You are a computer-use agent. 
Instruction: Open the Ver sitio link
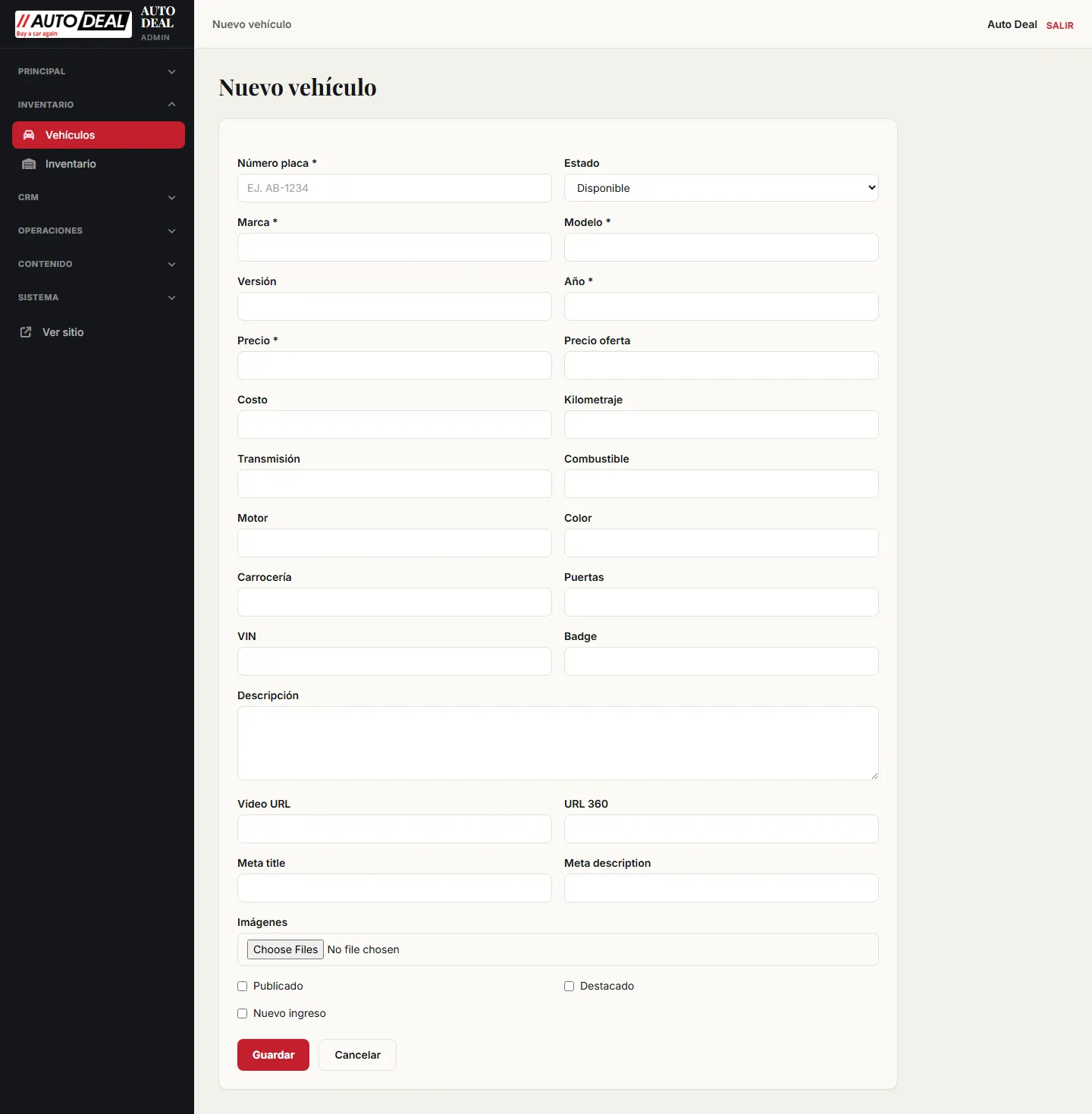click(x=63, y=332)
